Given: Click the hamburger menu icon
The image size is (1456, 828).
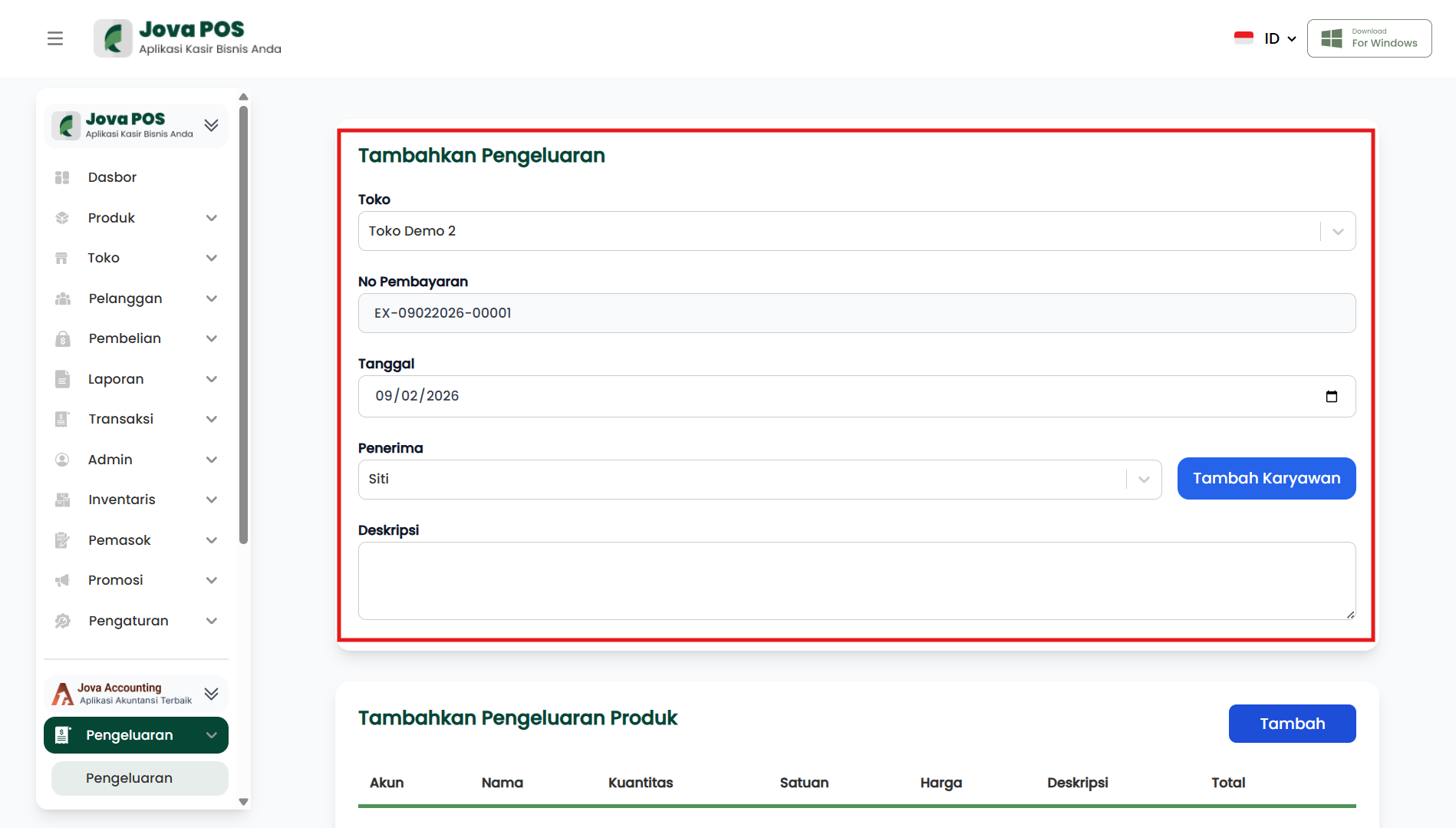Looking at the screenshot, I should 55,38.
